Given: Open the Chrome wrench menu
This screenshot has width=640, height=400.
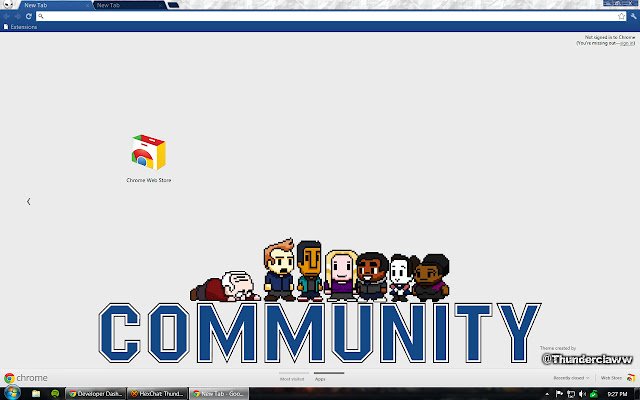Looking at the screenshot, I should [633, 16].
